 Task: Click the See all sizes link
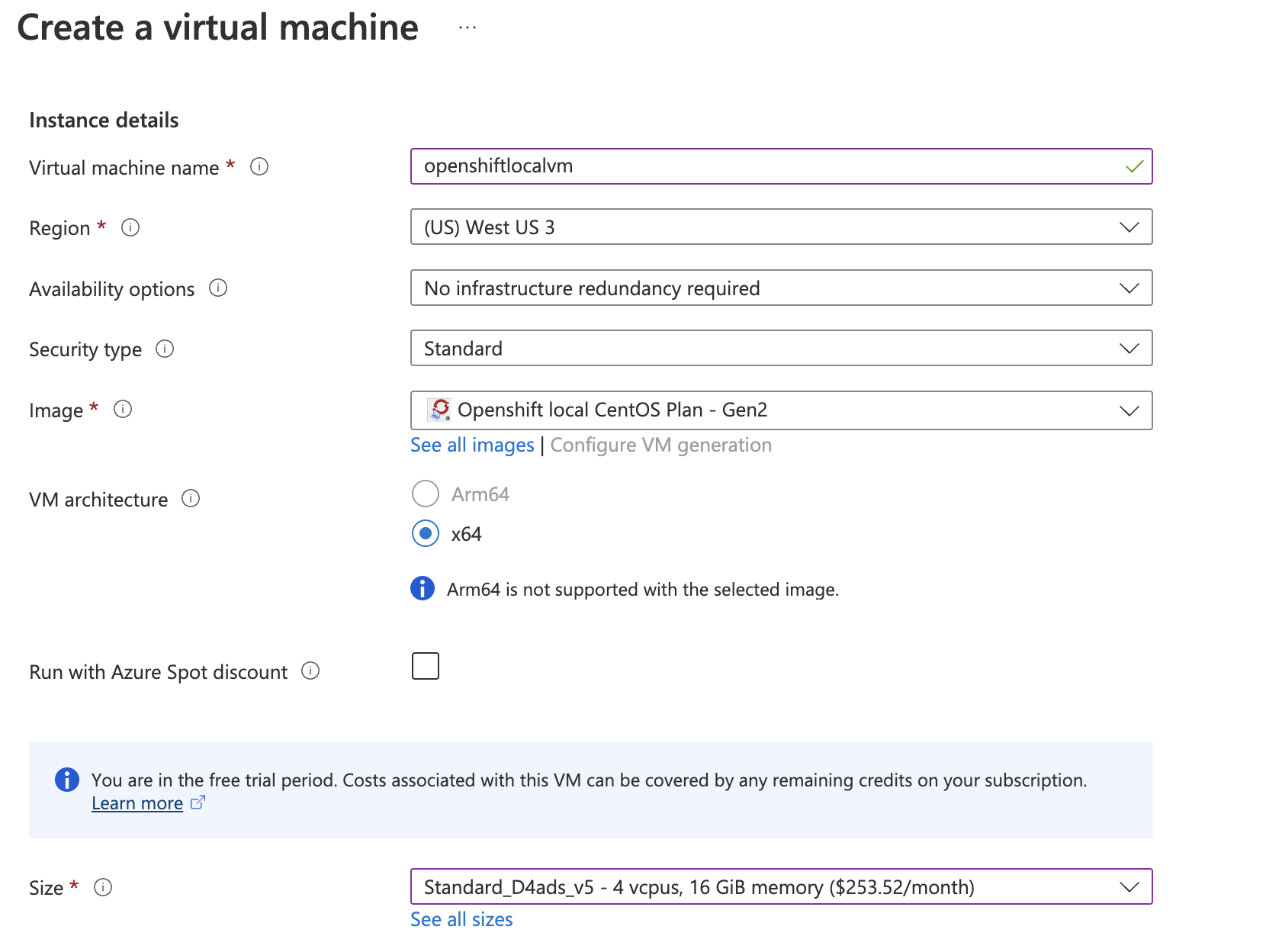click(x=461, y=919)
